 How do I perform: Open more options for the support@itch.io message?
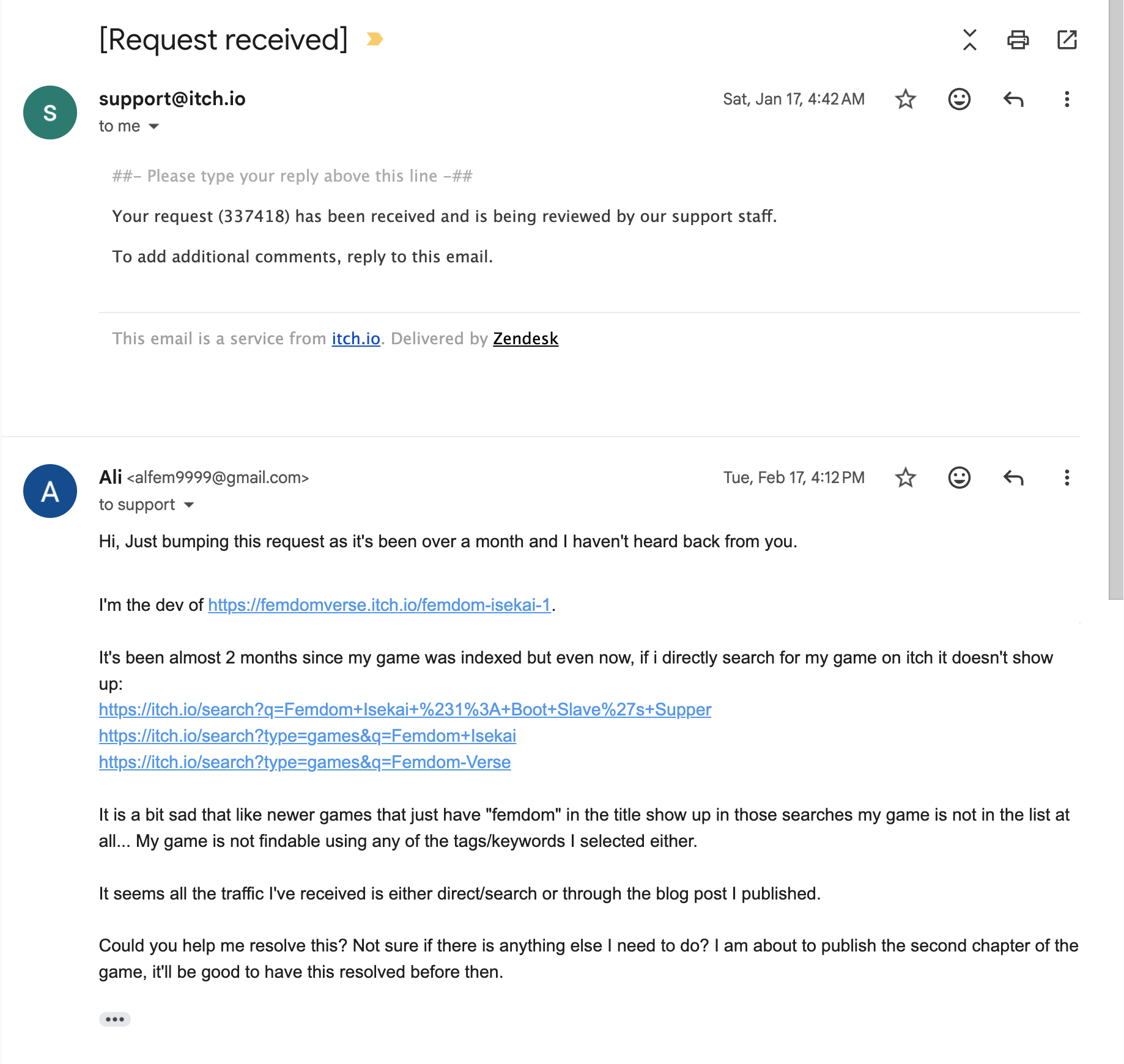point(1067,99)
